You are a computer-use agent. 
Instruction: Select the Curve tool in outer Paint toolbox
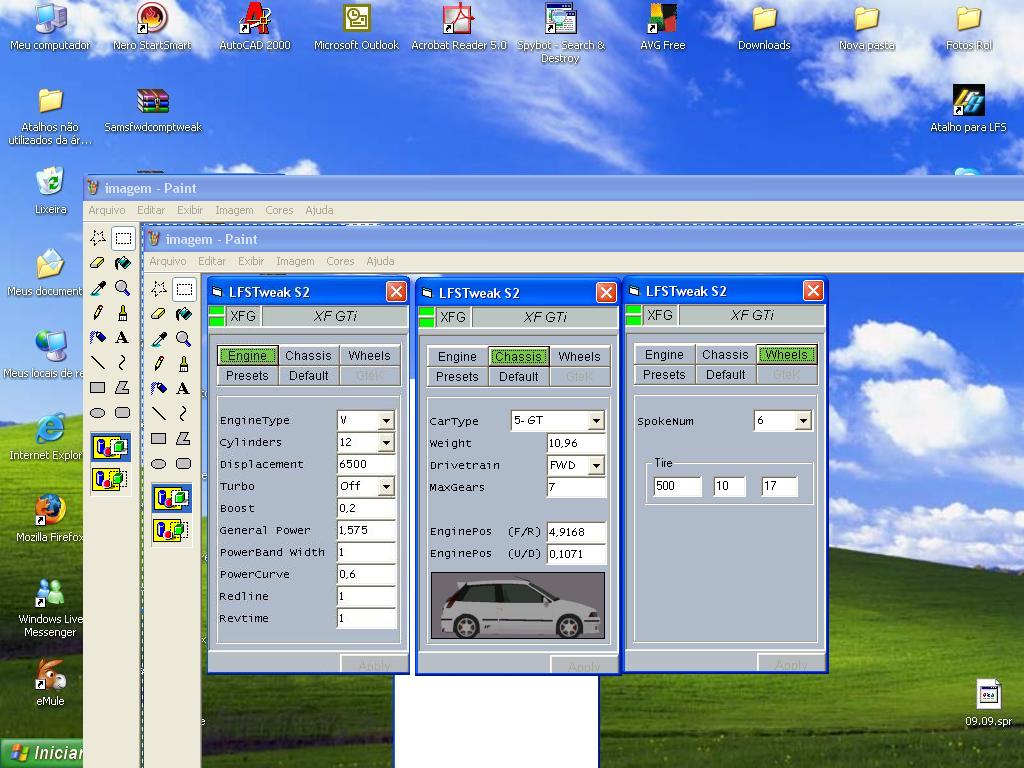tap(123, 362)
